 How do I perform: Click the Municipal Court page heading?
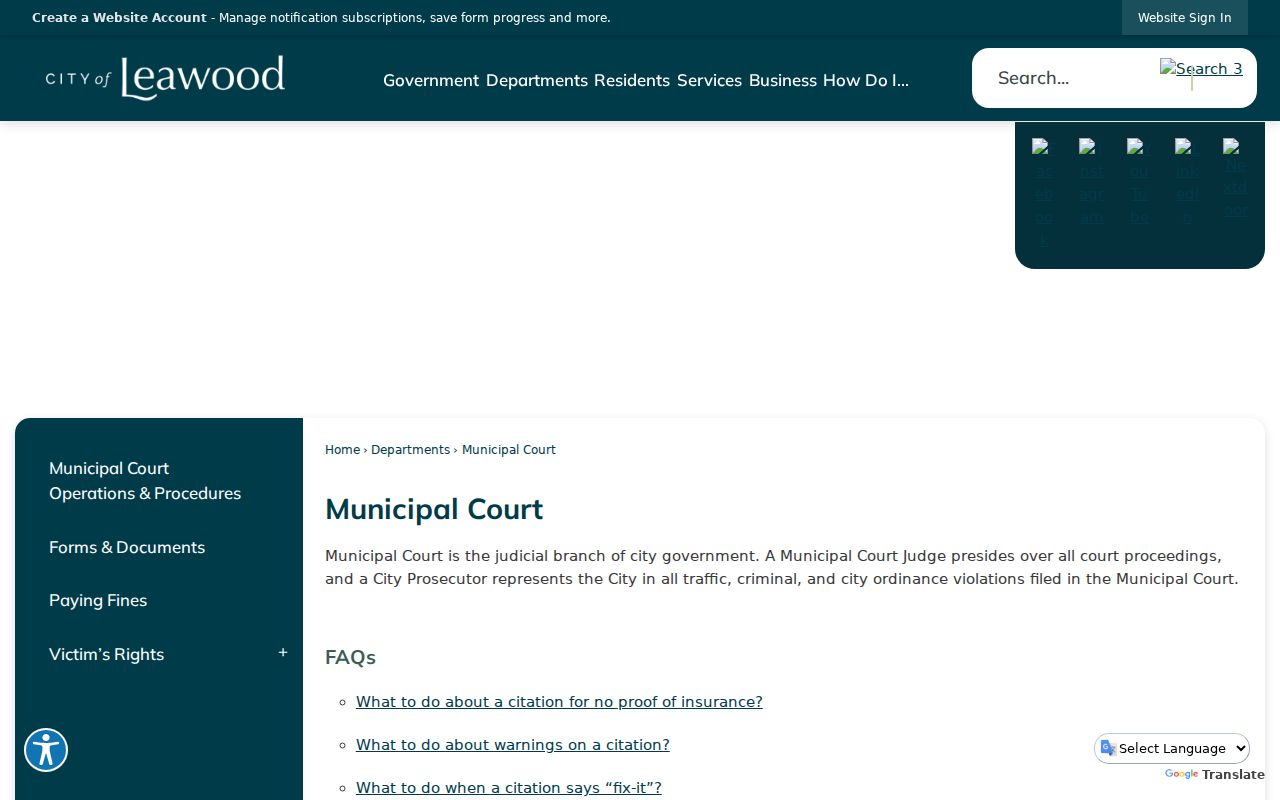click(x=434, y=509)
